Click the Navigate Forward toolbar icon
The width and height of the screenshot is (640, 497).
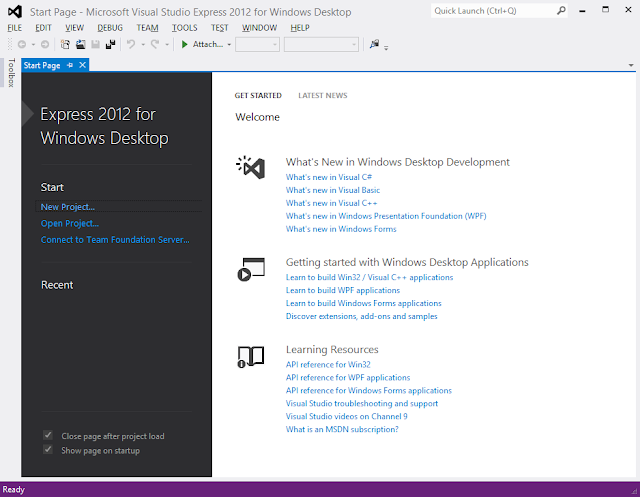(x=45, y=44)
